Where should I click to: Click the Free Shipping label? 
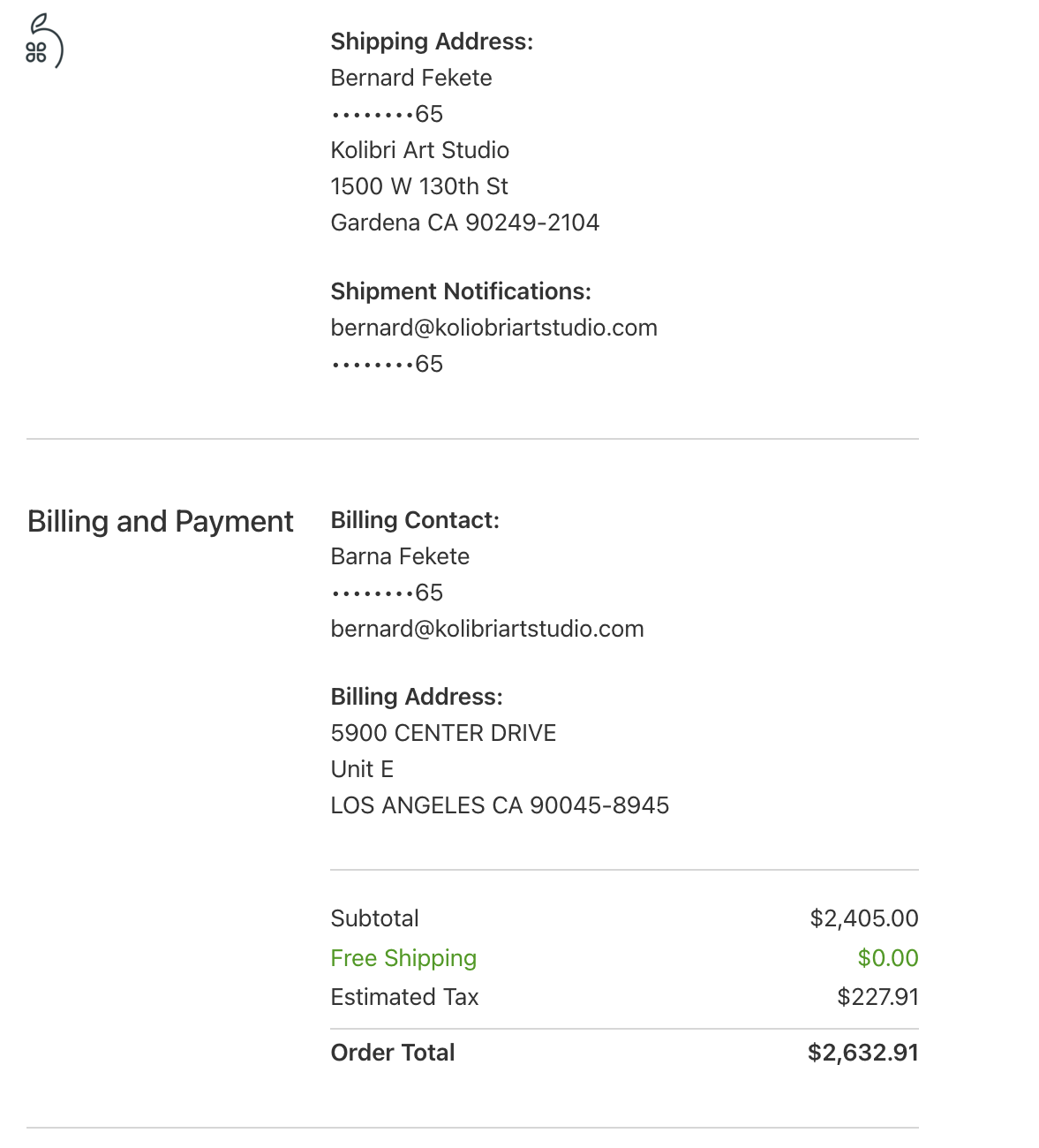pos(403,958)
